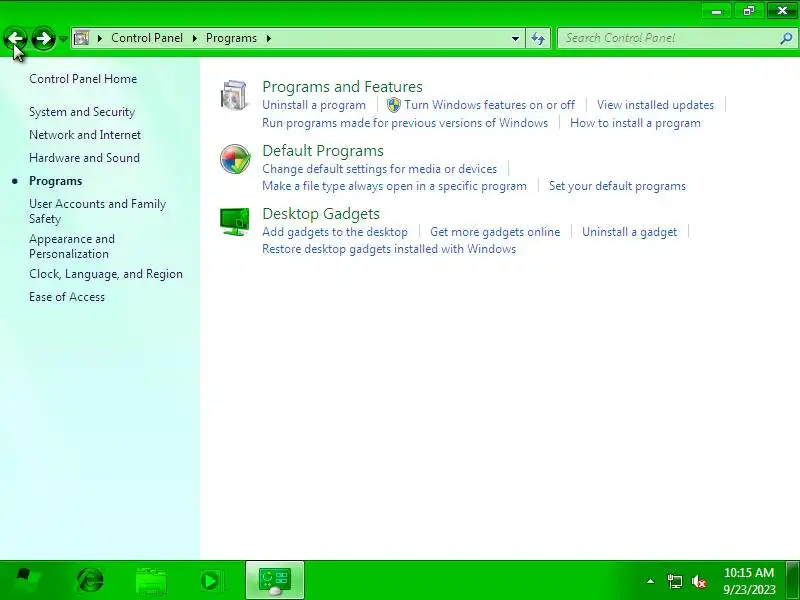This screenshot has height=600, width=800.
Task: Click the shield icon beside Windows features
Action: (394, 105)
